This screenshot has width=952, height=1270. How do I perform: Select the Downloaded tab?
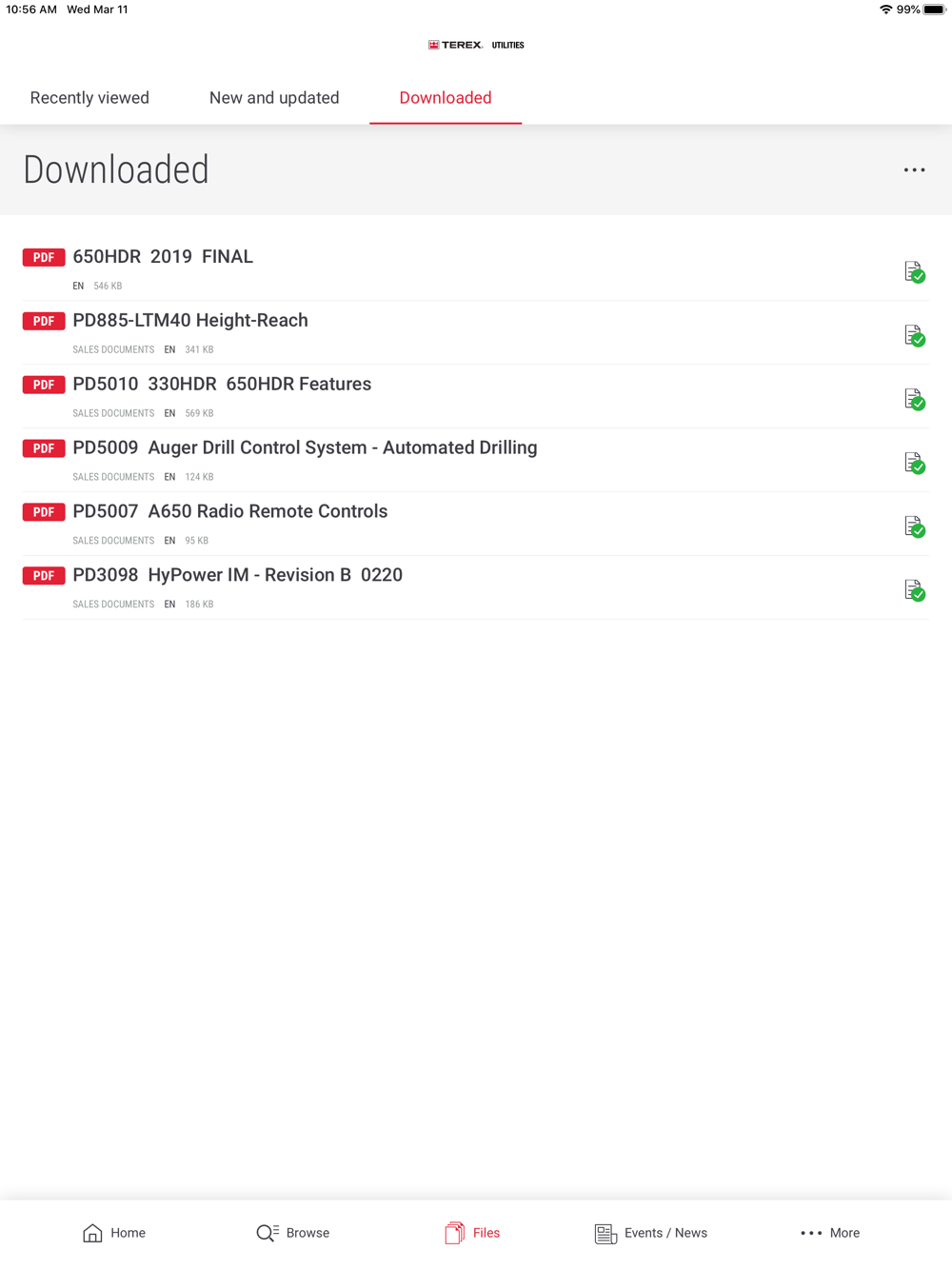click(446, 98)
